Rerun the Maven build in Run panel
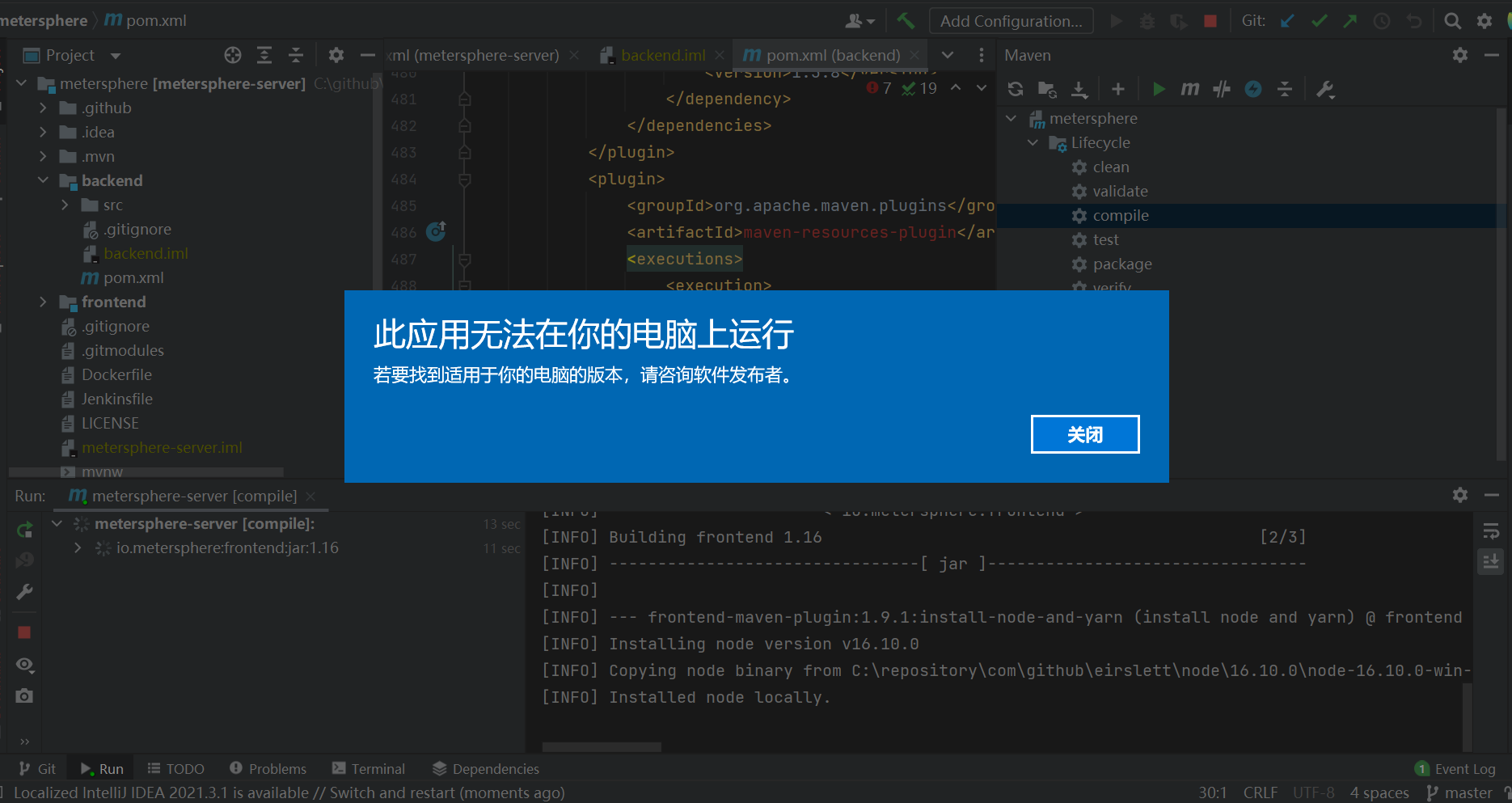1512x803 pixels. pos(25,530)
